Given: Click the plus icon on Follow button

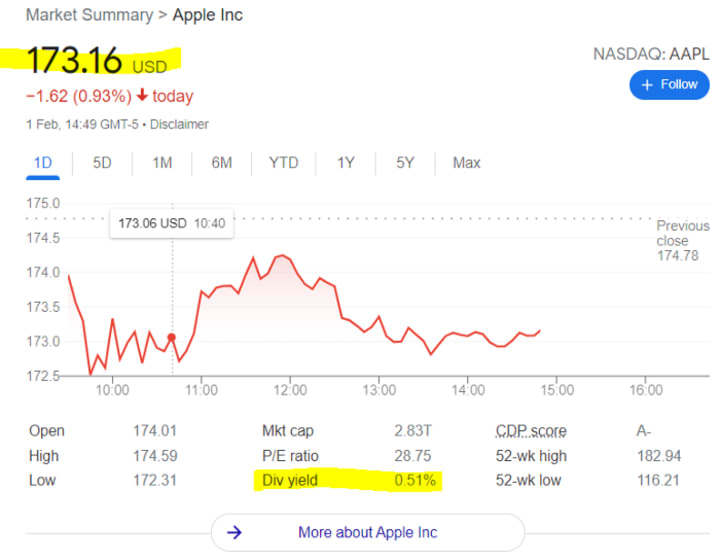Looking at the screenshot, I should [x=647, y=85].
